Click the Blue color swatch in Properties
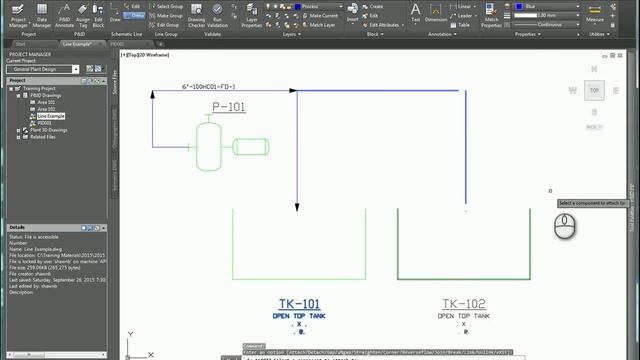Viewport: 640px width, 360px height. pyautogui.click(x=519, y=7)
